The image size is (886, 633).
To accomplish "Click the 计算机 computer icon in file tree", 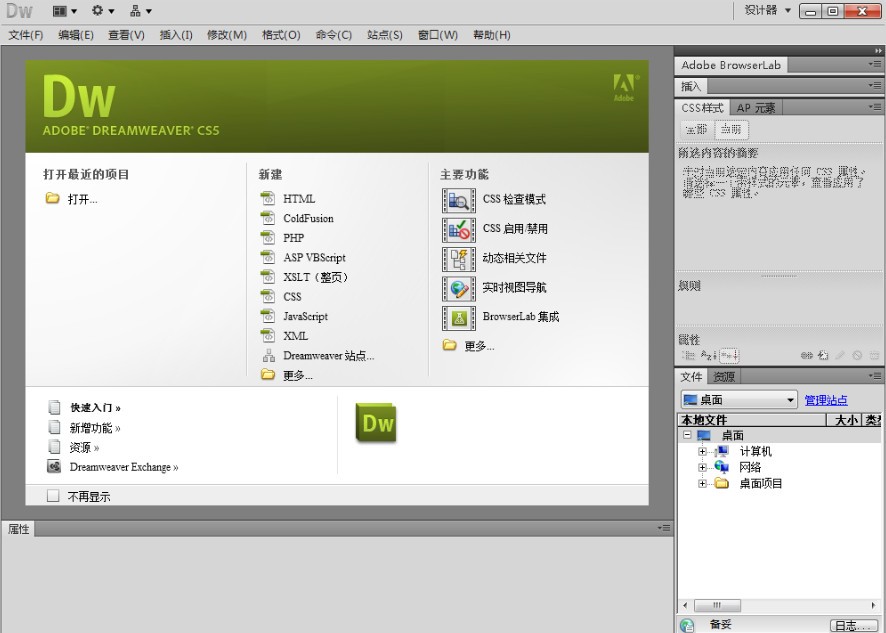I will [x=722, y=451].
